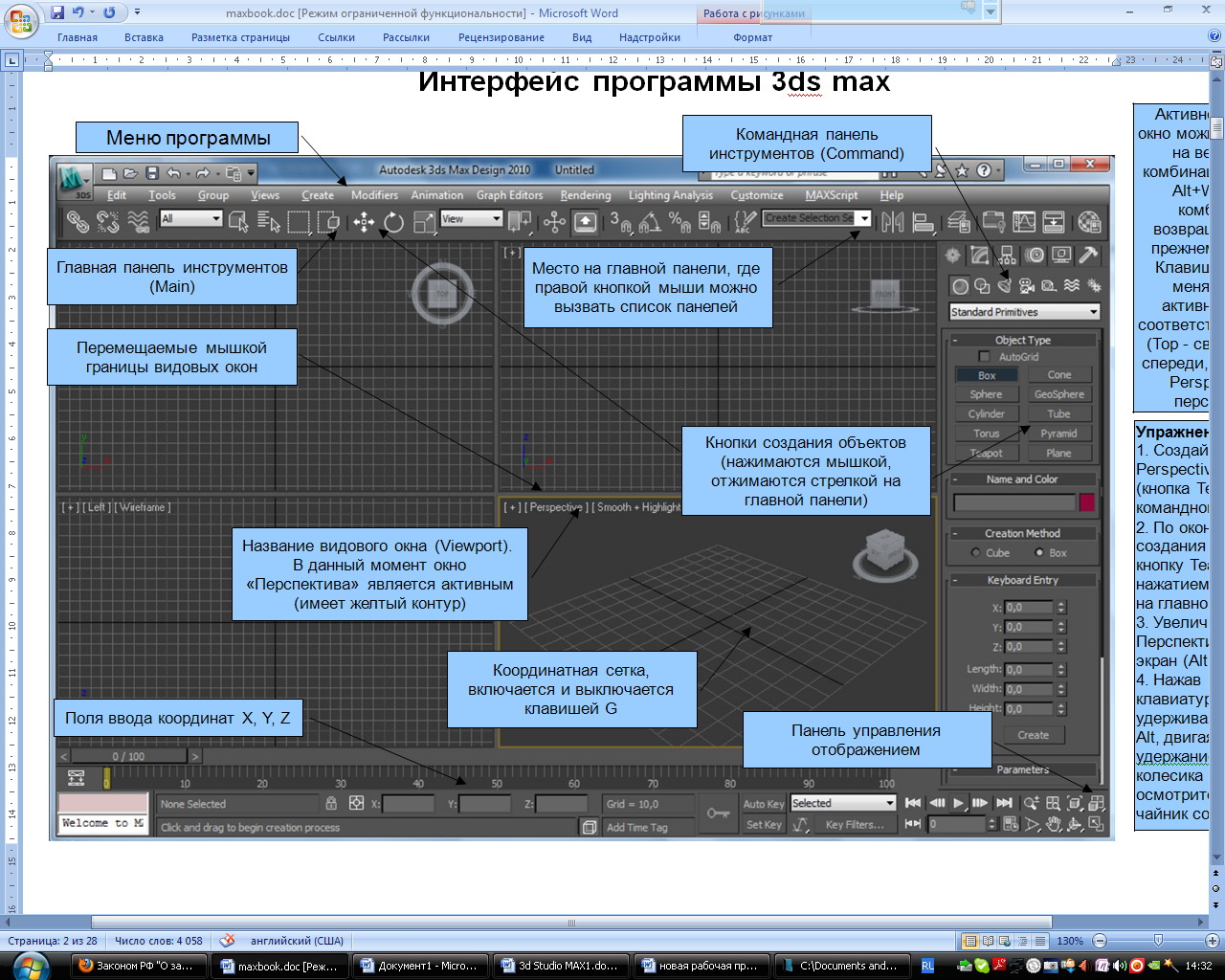
Task: Open the Curve Editor icon
Action: pyautogui.click(x=1024, y=222)
